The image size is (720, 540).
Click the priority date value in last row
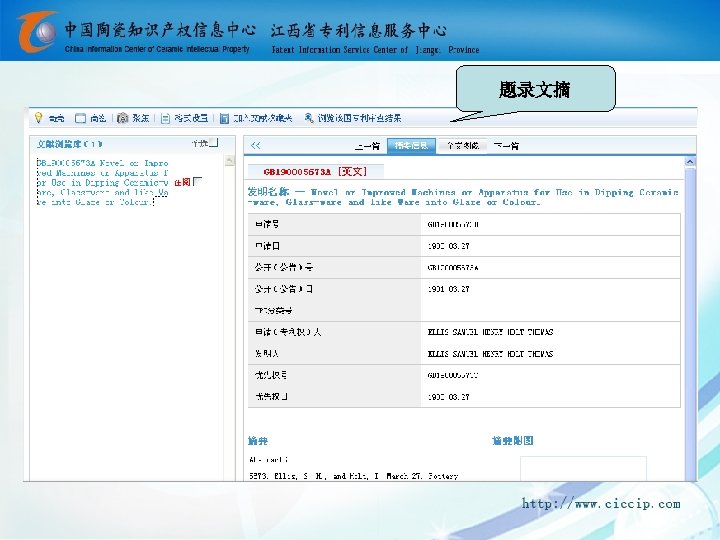pos(449,397)
